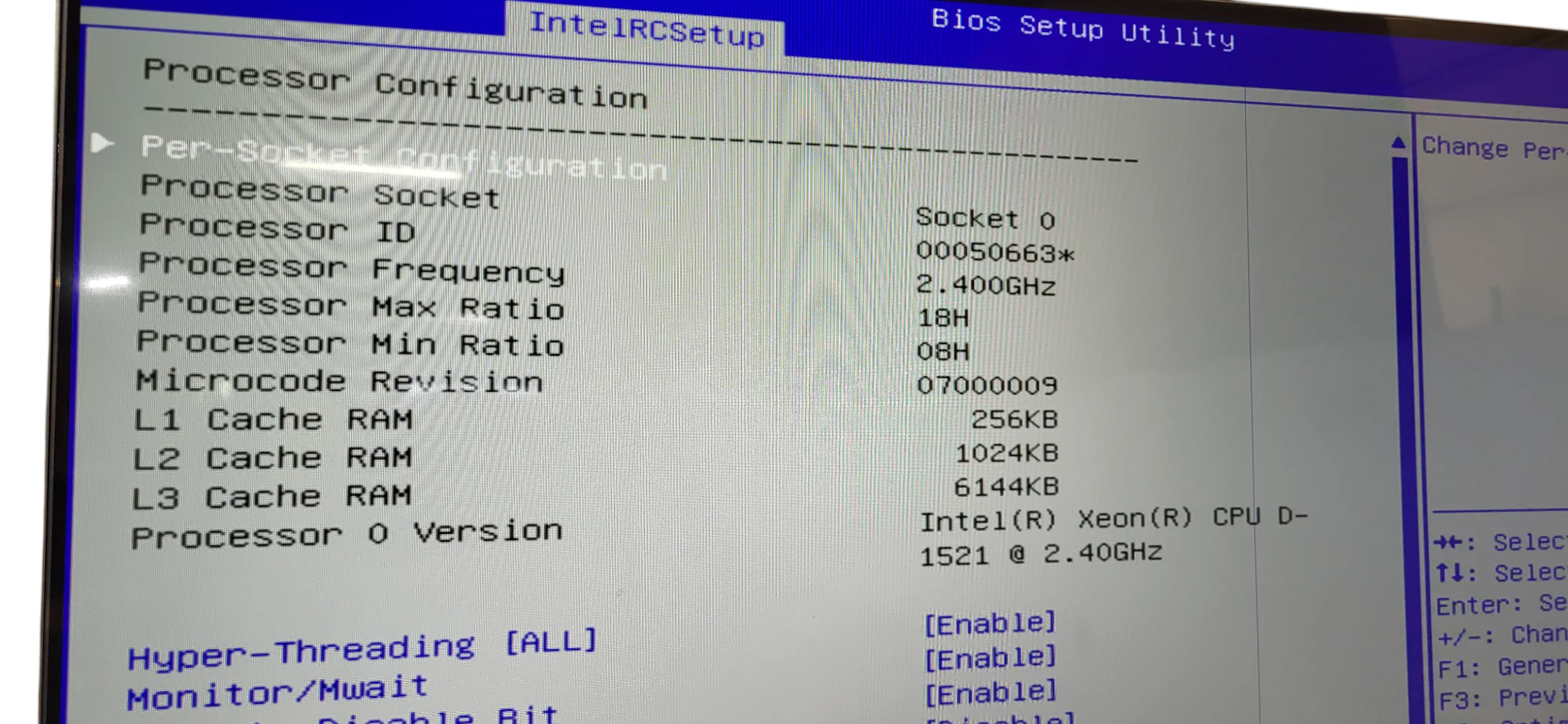Click the 1024KB L2 cache value
Viewport: 1568px width, 724px height.
(x=1007, y=453)
